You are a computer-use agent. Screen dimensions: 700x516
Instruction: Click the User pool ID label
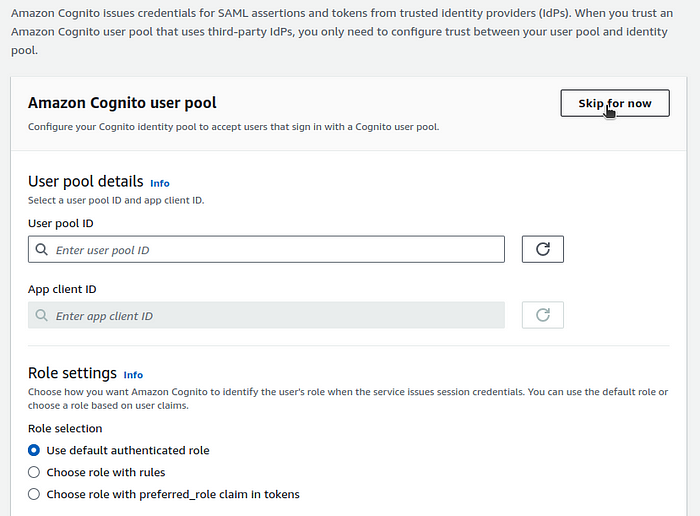coord(61,223)
